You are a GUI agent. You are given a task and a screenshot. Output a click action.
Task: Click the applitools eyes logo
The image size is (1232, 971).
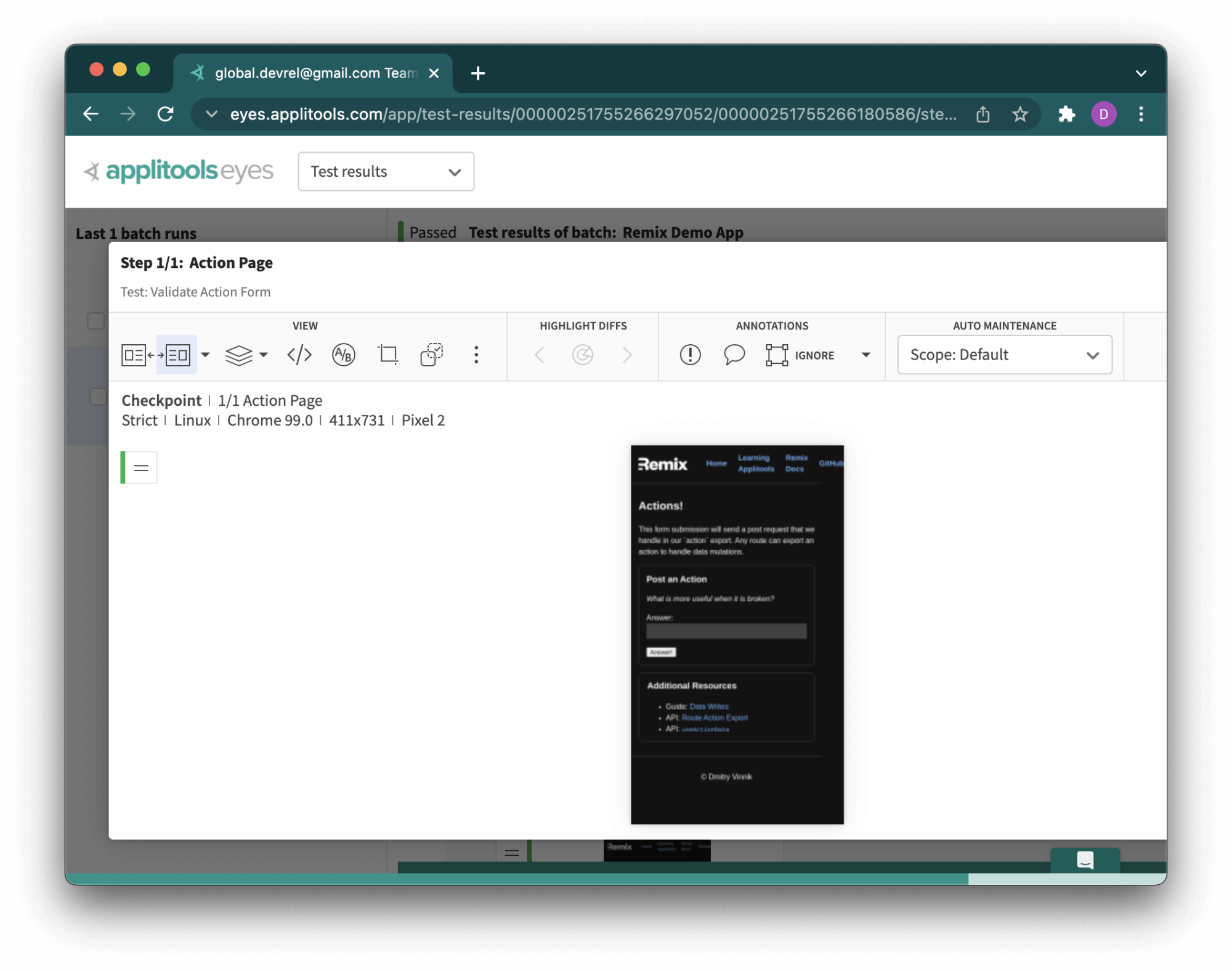pyautogui.click(x=177, y=171)
